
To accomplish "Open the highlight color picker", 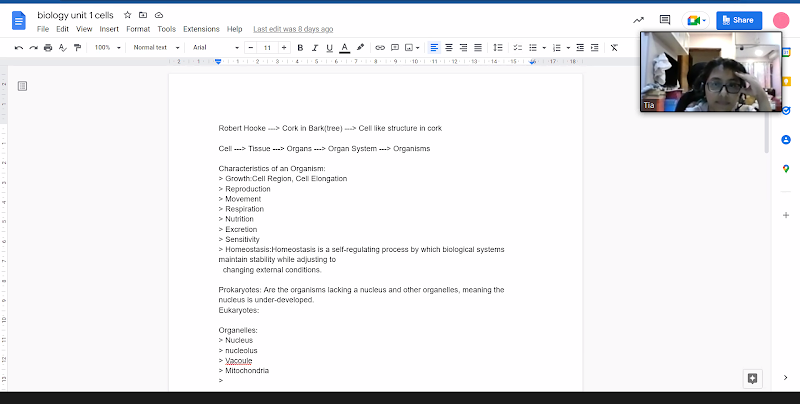I will 360,47.
